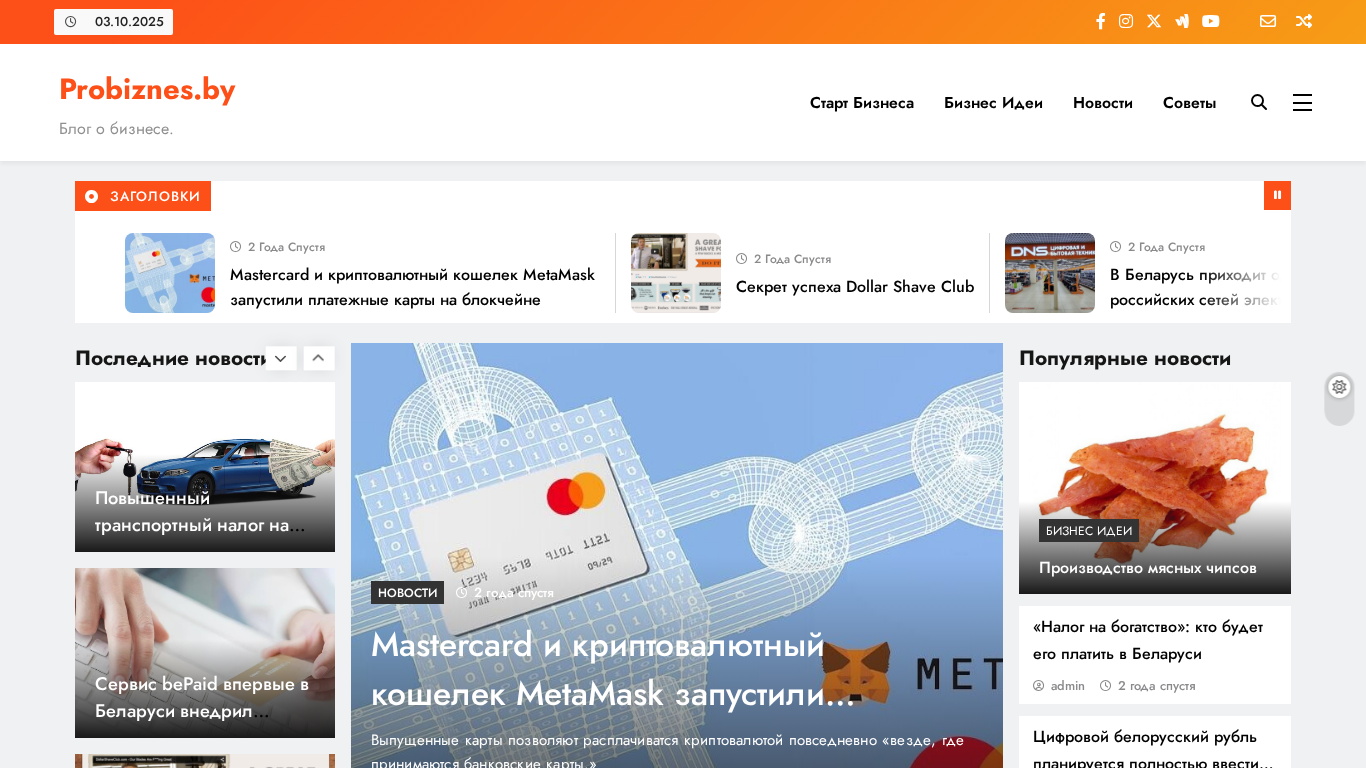
Task: Click the Популярные новости heading
Action: 1125,358
